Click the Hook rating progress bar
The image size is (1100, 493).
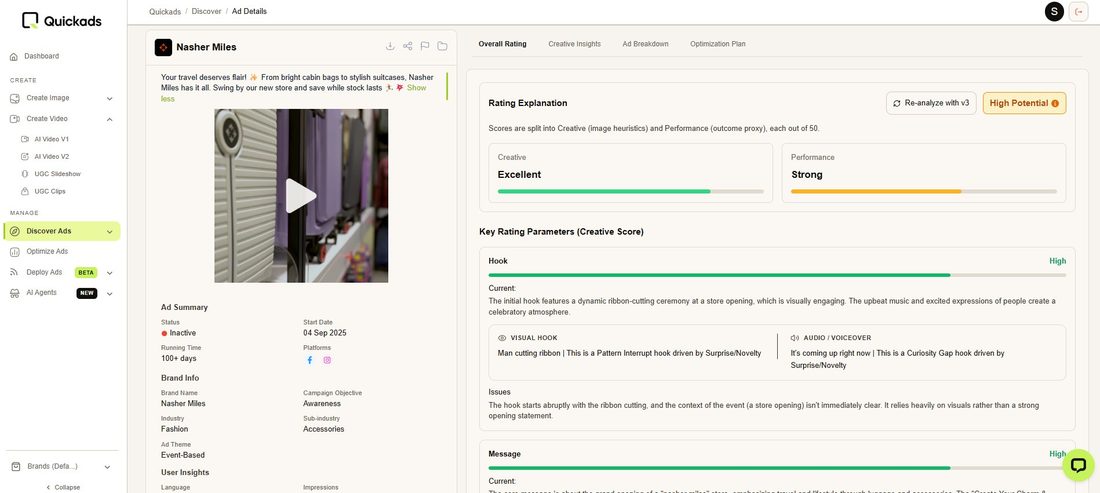777,275
